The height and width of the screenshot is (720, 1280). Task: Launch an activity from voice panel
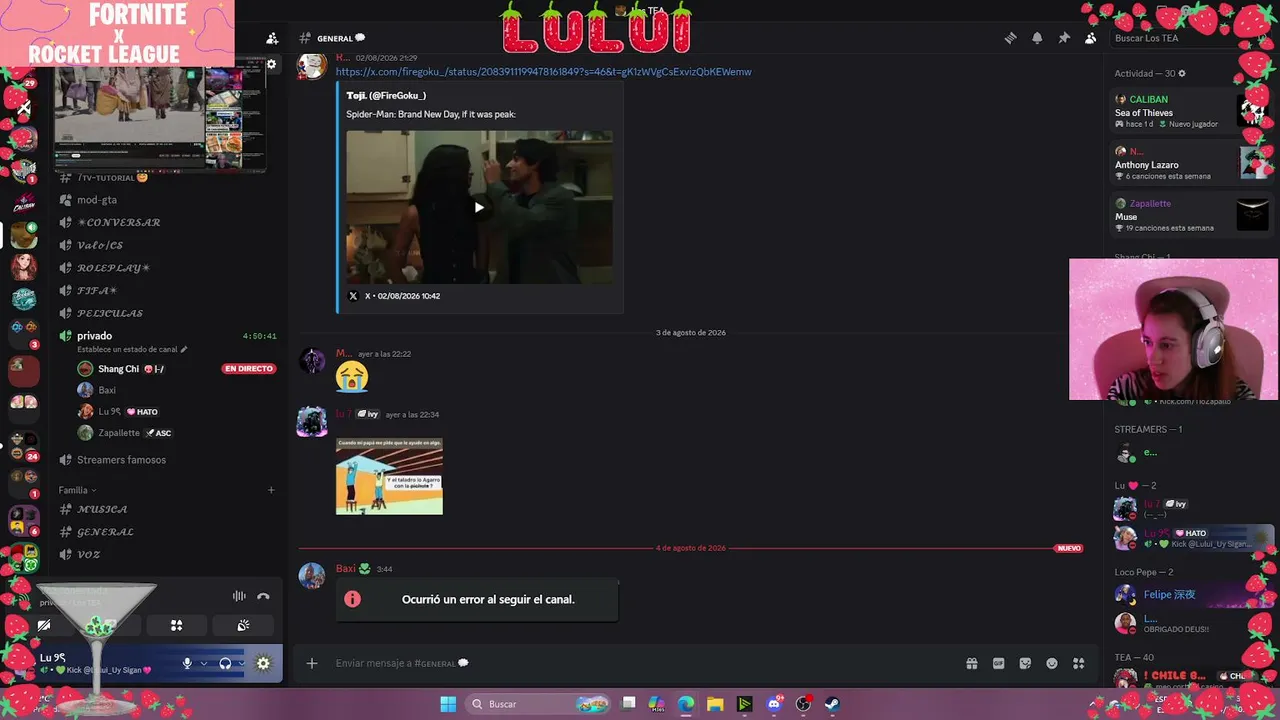click(x=176, y=625)
